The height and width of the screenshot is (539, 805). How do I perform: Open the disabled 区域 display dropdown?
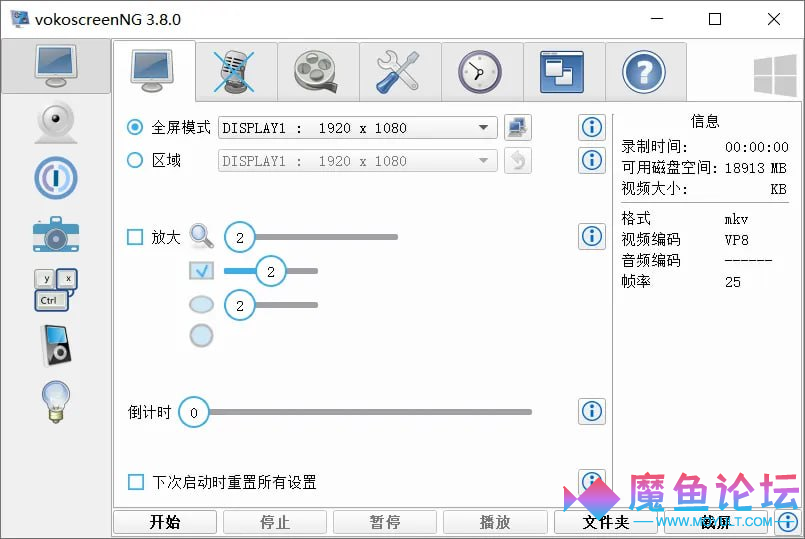pyautogui.click(x=358, y=161)
